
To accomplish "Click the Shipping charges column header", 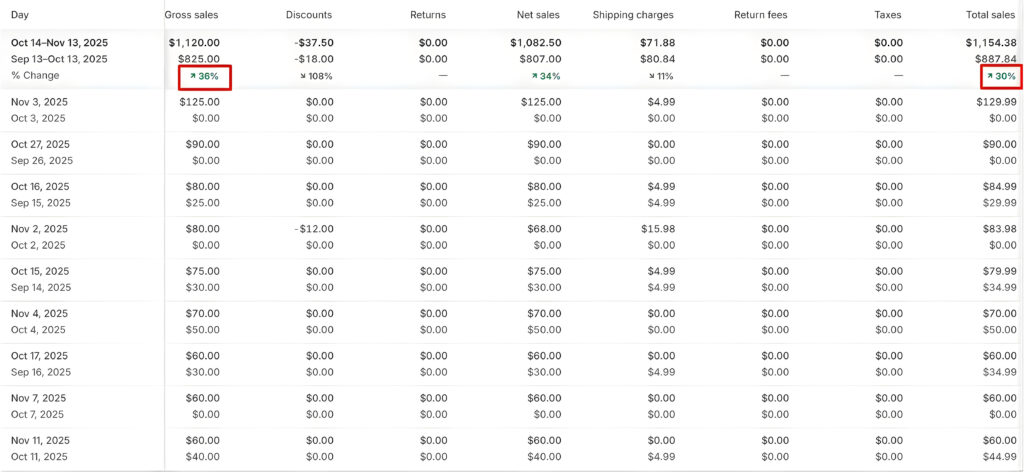I will [632, 15].
